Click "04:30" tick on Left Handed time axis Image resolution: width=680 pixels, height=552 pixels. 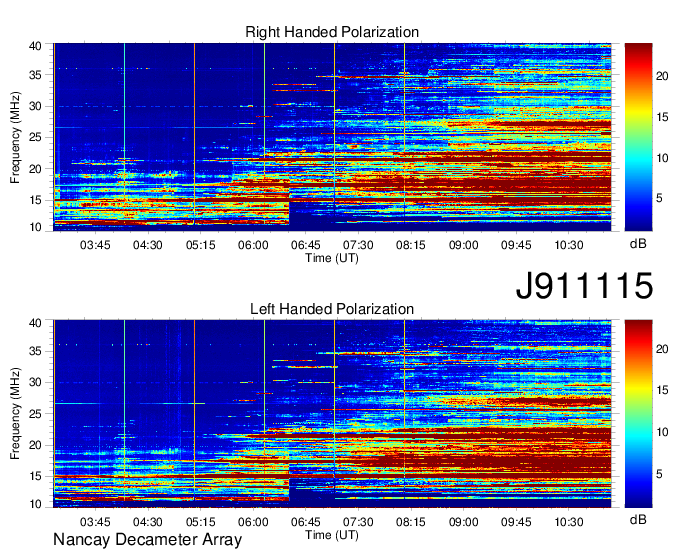[147, 522]
